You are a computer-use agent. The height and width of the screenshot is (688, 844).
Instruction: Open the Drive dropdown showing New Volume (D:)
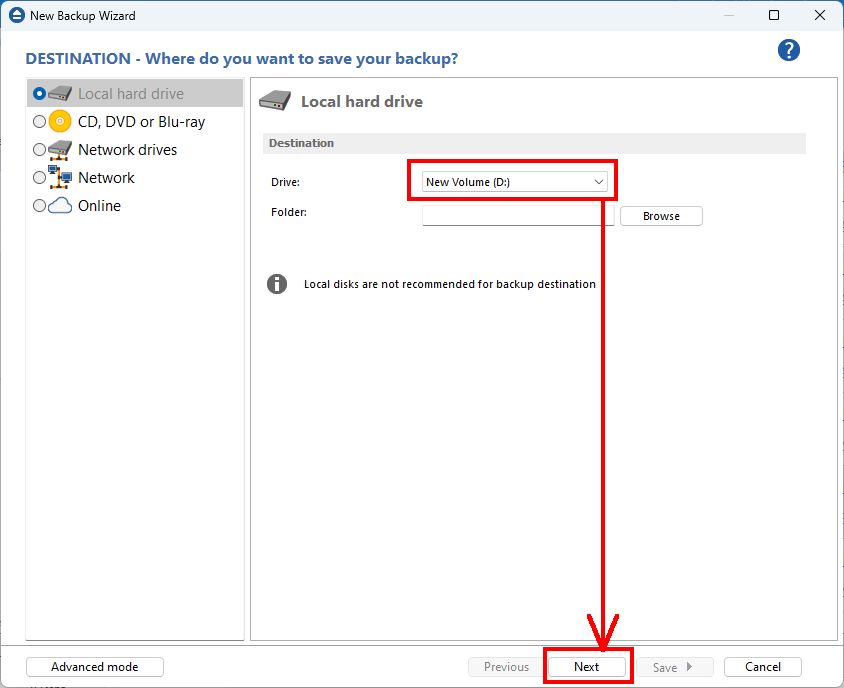click(x=515, y=182)
